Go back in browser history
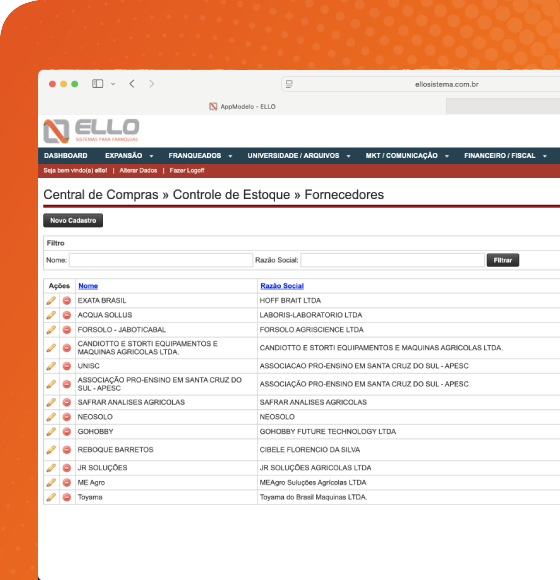The height and width of the screenshot is (580, 560). click(132, 84)
